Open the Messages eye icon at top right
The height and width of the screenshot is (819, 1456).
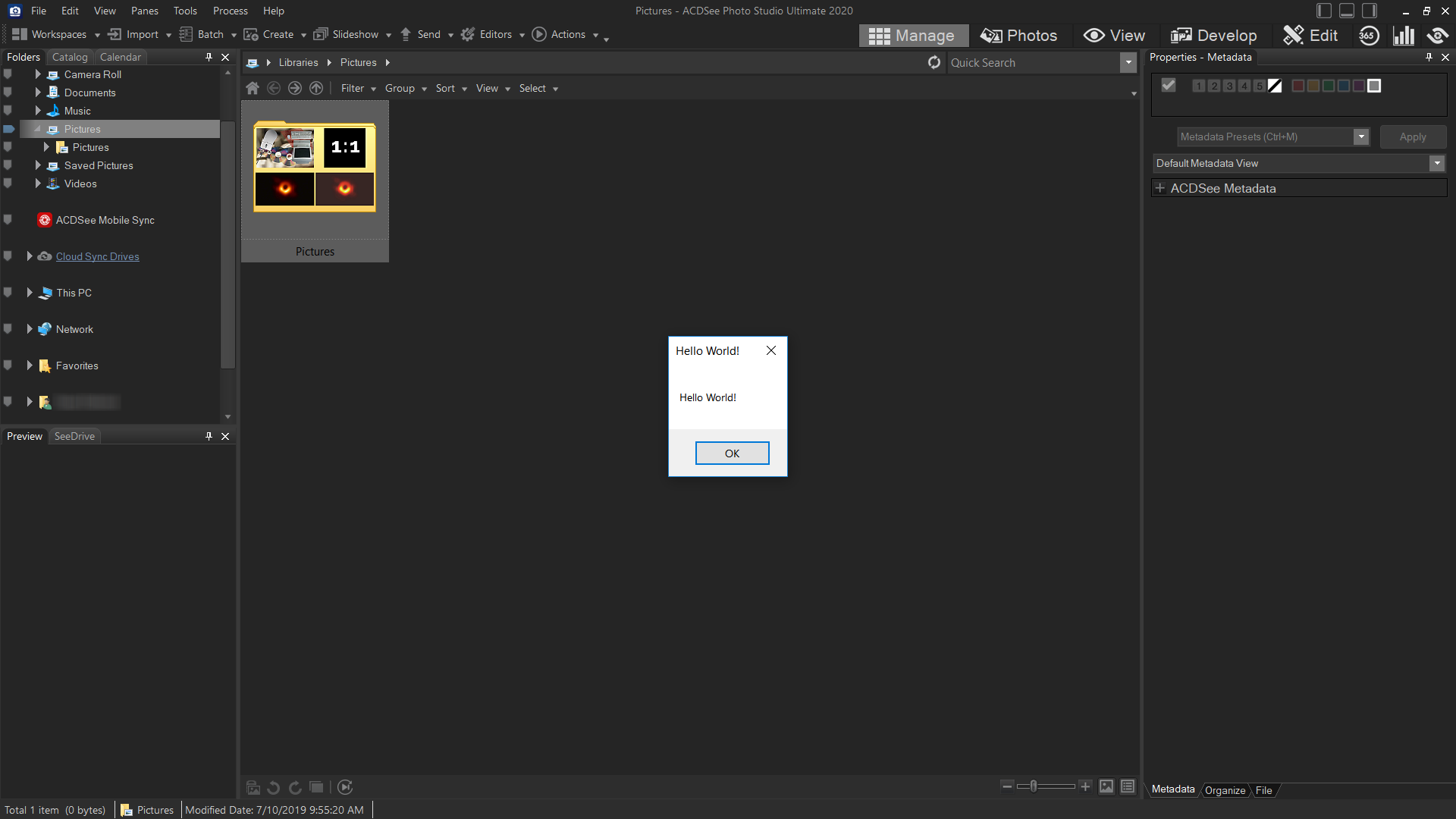coord(1437,36)
